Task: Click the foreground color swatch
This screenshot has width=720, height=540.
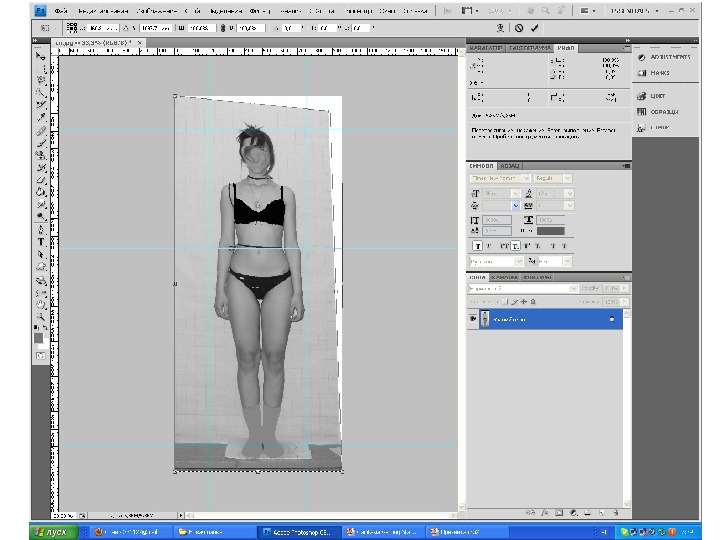Action: [39, 338]
